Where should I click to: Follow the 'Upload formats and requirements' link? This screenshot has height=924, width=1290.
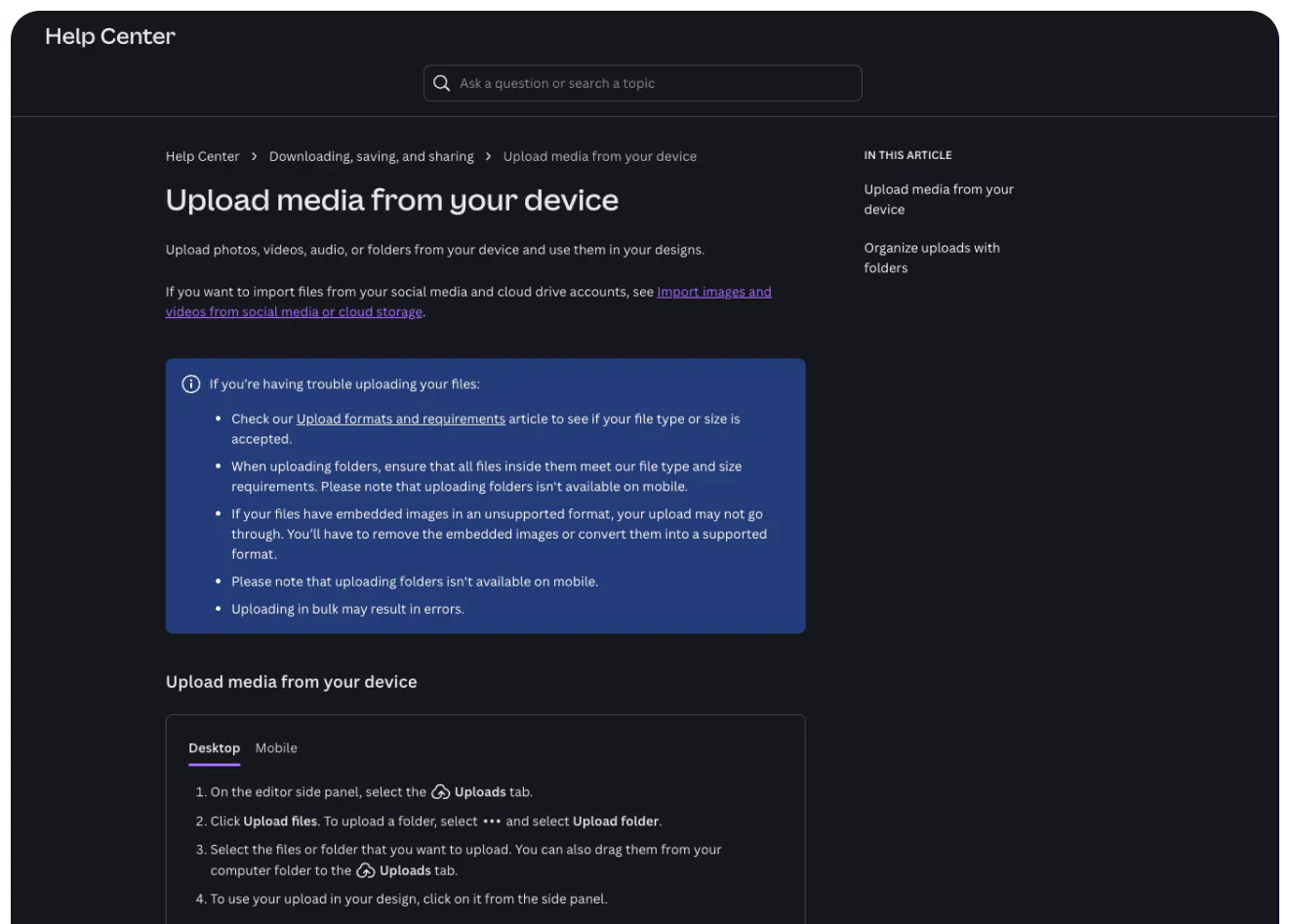click(x=400, y=419)
